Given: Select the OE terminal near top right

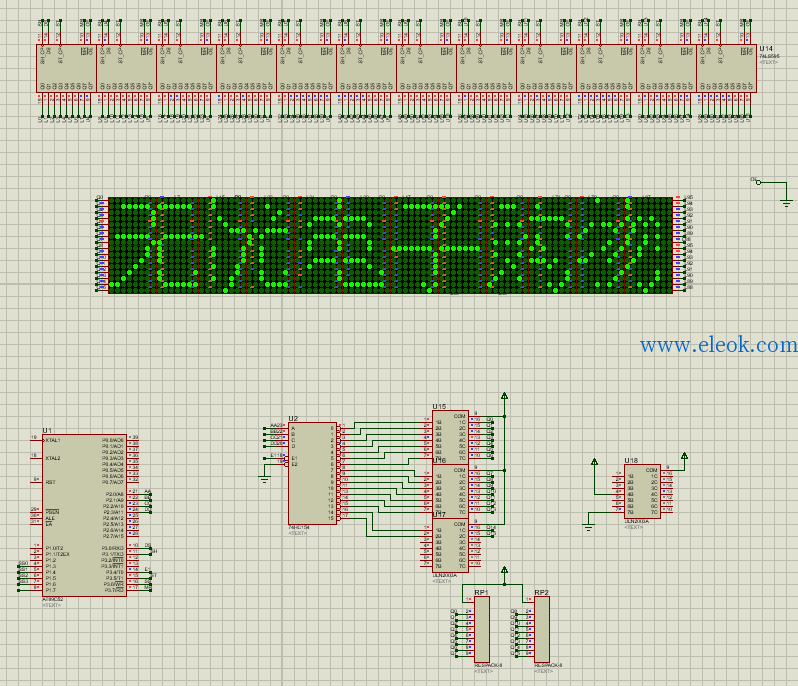Looking at the screenshot, I should tap(757, 181).
